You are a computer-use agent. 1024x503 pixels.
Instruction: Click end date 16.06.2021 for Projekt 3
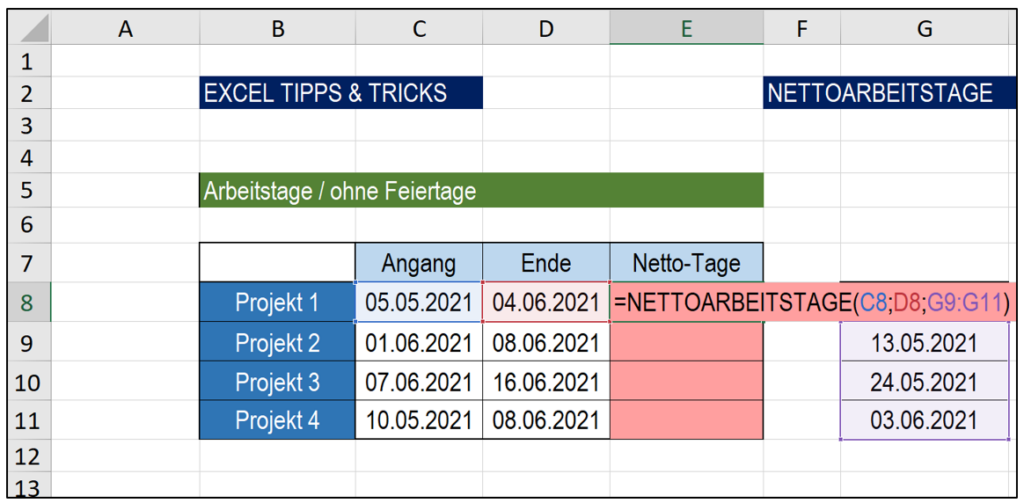(x=545, y=382)
